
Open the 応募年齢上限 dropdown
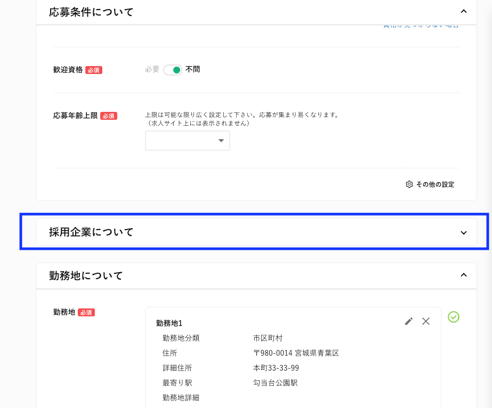tap(187, 141)
